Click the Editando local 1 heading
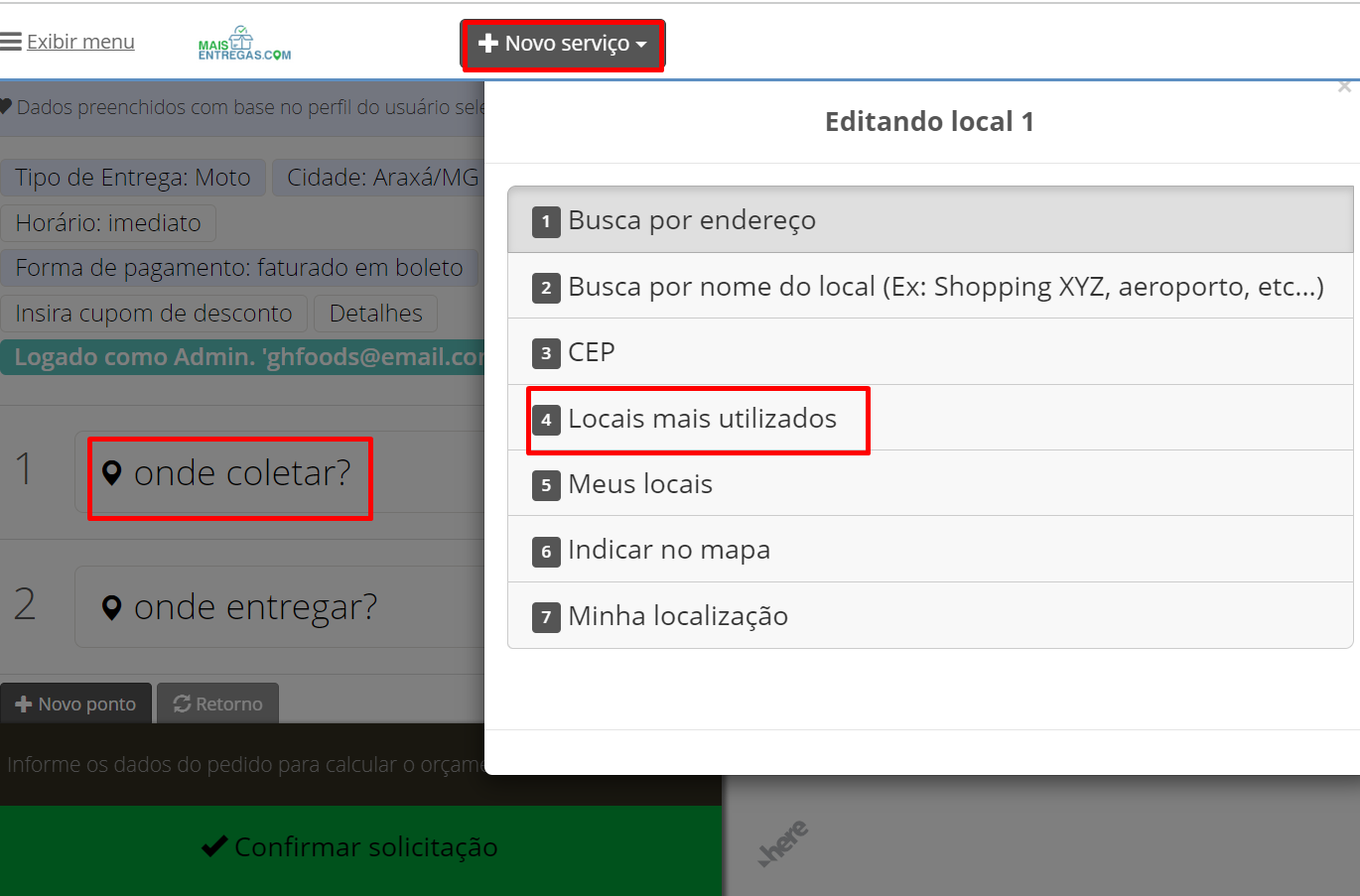The image size is (1360, 896). 929,121
